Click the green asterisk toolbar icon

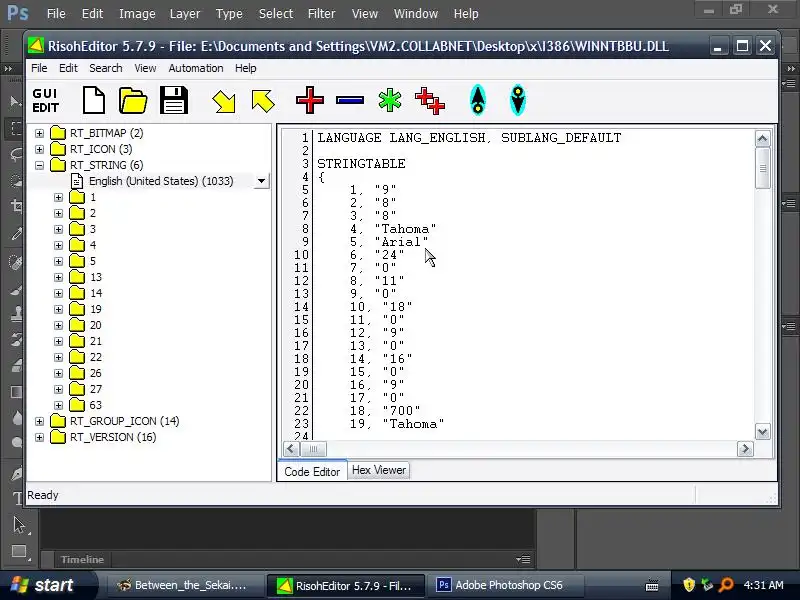tap(390, 100)
